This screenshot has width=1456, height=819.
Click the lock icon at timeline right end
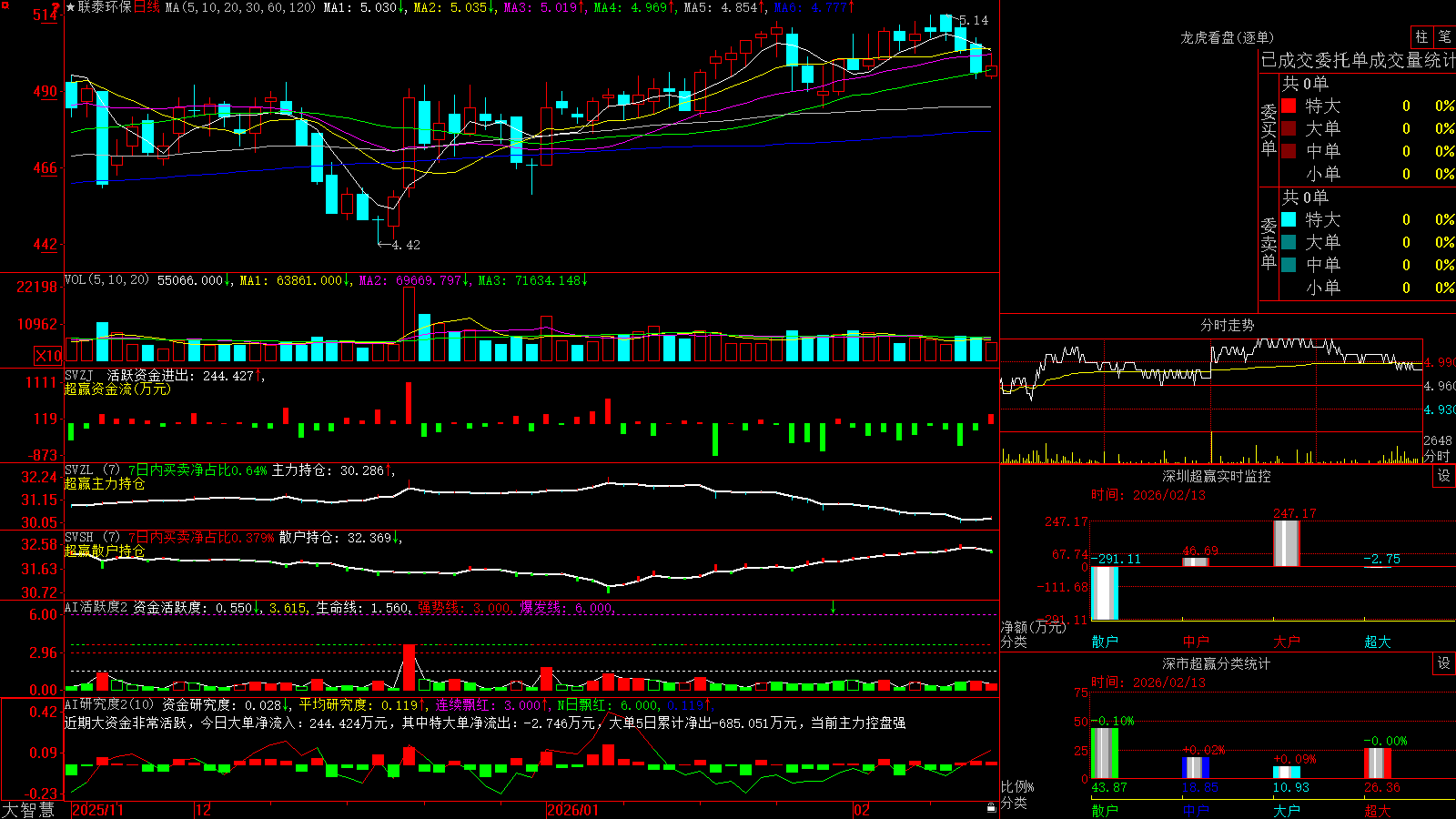click(x=992, y=807)
